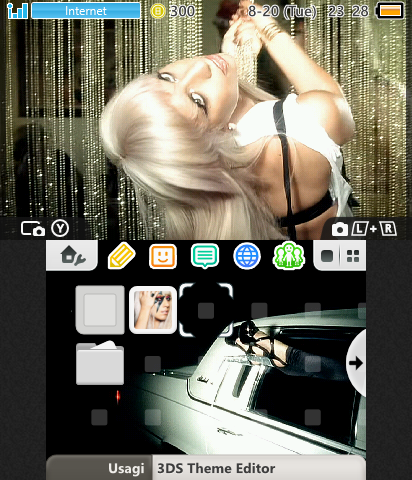Click the date 8-20 (Tue) text
Image resolution: width=412 pixels, height=480 pixels.
tap(282, 11)
